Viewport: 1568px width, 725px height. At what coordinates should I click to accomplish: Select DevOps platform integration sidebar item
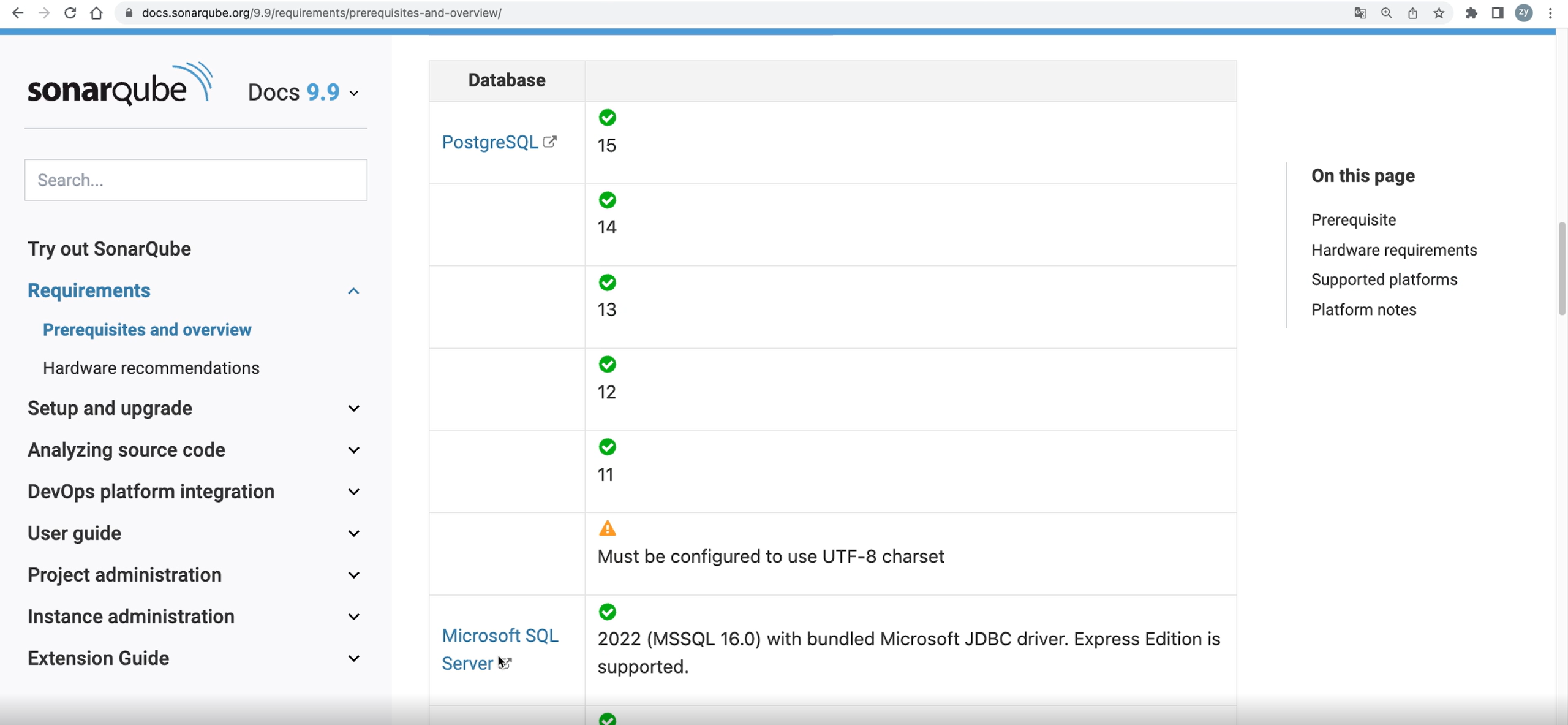pyautogui.click(x=151, y=492)
